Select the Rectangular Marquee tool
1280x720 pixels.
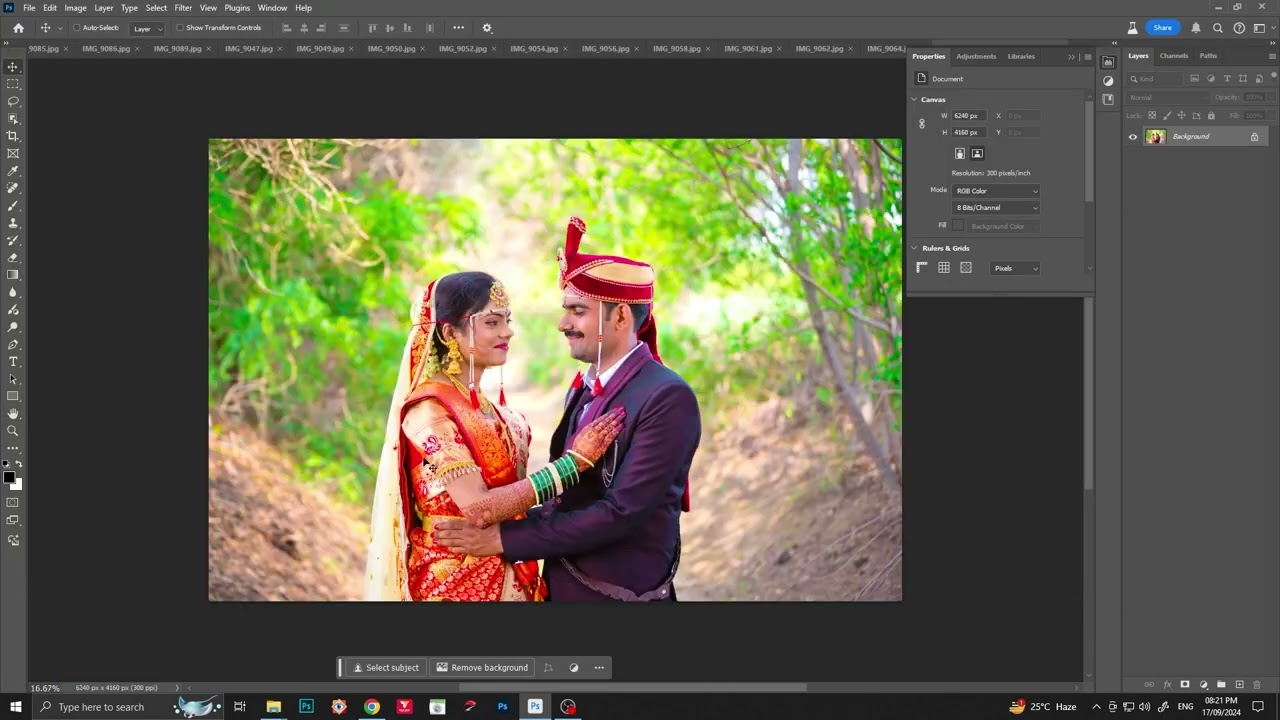tap(13, 84)
